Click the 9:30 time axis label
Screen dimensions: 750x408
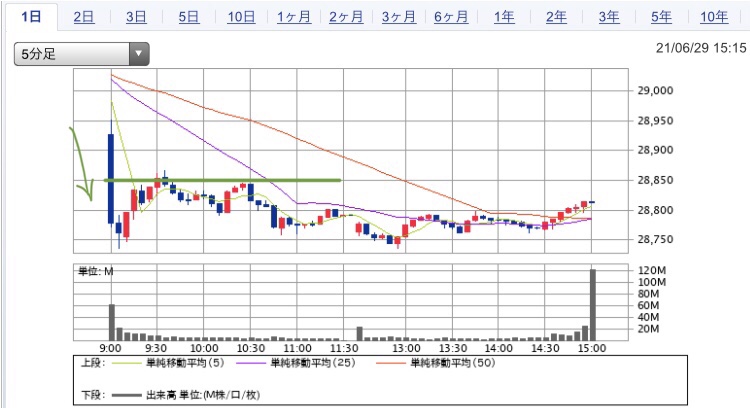coord(156,348)
